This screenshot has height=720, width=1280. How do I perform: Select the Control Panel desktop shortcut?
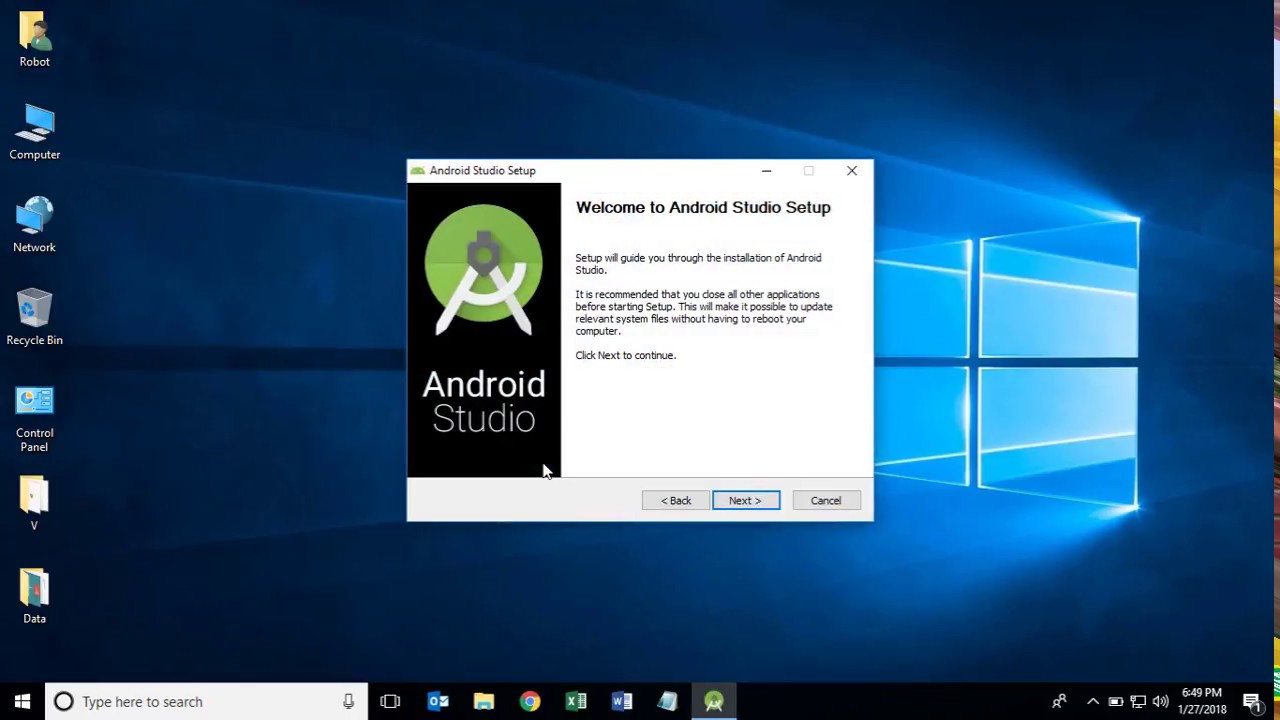click(x=35, y=419)
